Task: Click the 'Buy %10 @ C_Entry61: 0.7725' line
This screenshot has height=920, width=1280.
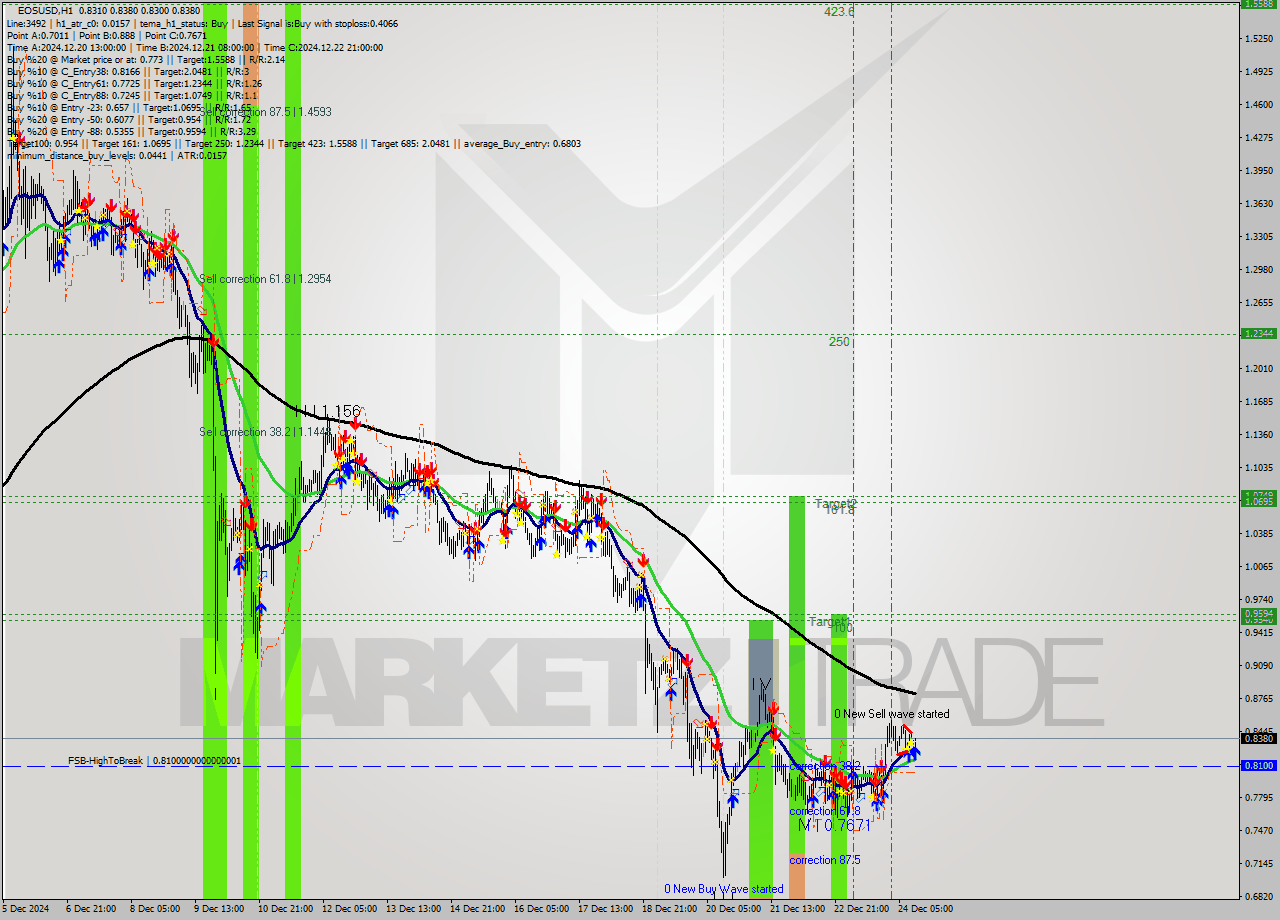Action: (x=134, y=83)
